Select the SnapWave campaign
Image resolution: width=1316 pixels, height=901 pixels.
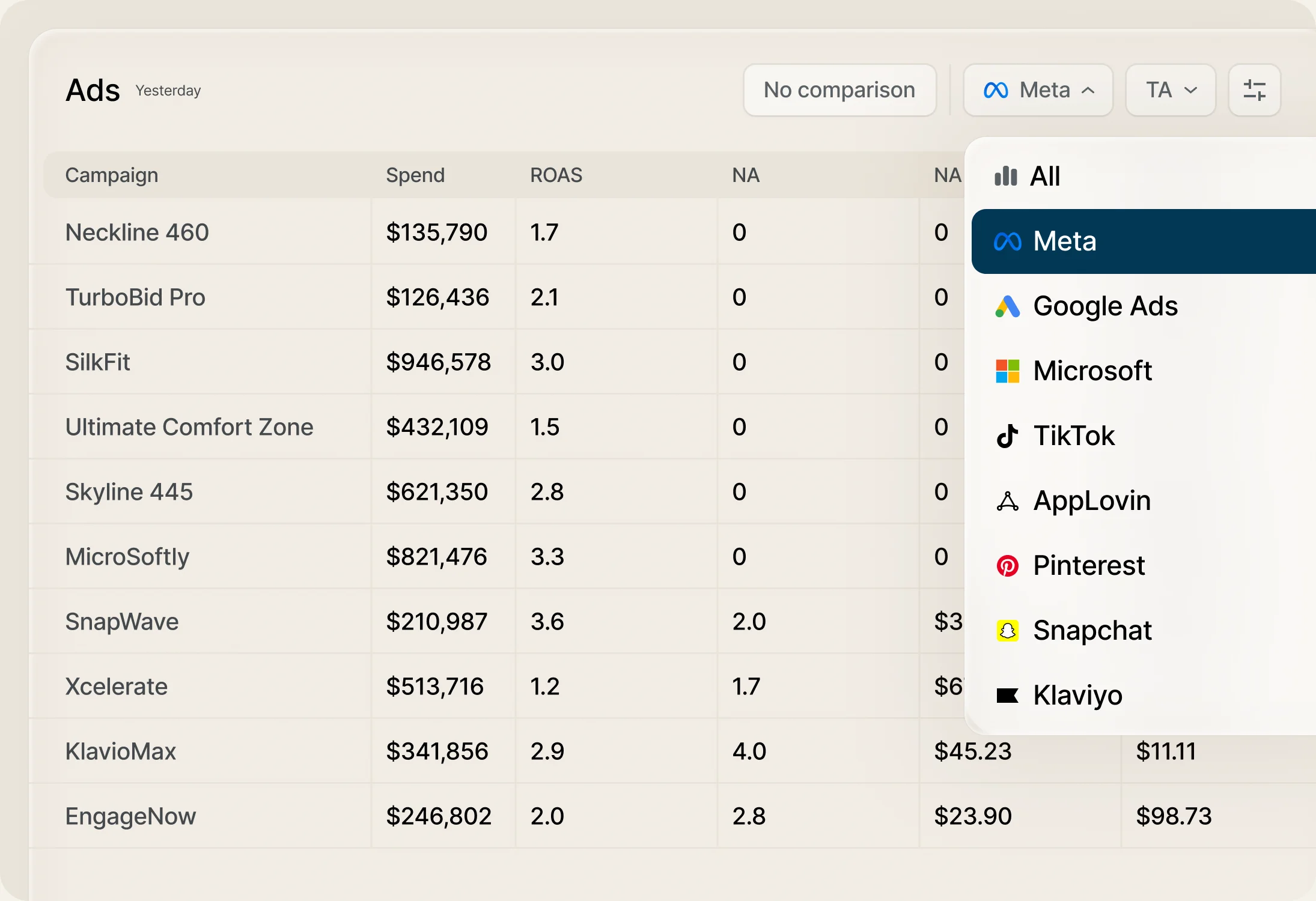coord(122,622)
